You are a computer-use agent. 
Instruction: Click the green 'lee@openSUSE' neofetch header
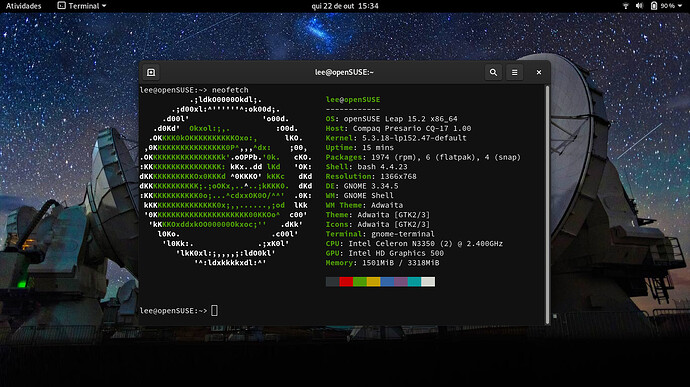click(353, 100)
